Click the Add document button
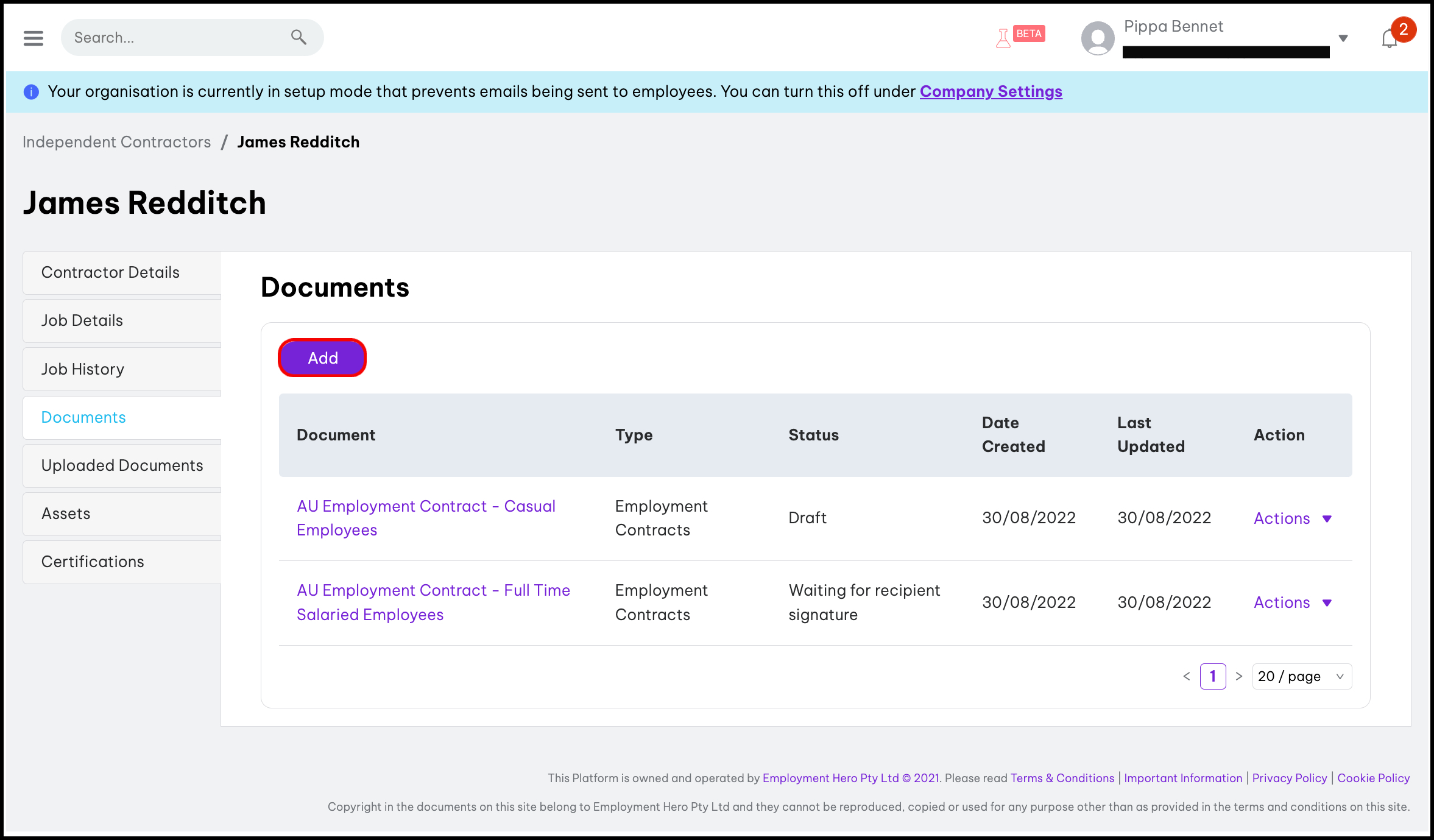Screen dimensions: 1434x840 click(x=322, y=358)
